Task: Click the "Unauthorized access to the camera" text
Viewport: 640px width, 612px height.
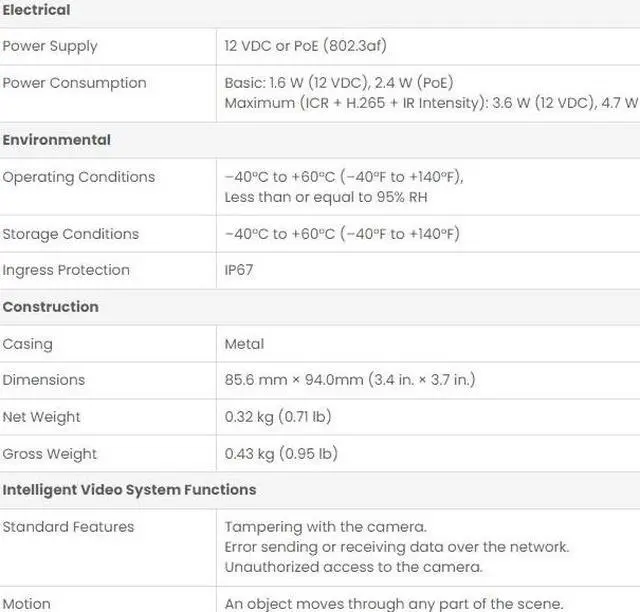Action: pyautogui.click(x=353, y=567)
